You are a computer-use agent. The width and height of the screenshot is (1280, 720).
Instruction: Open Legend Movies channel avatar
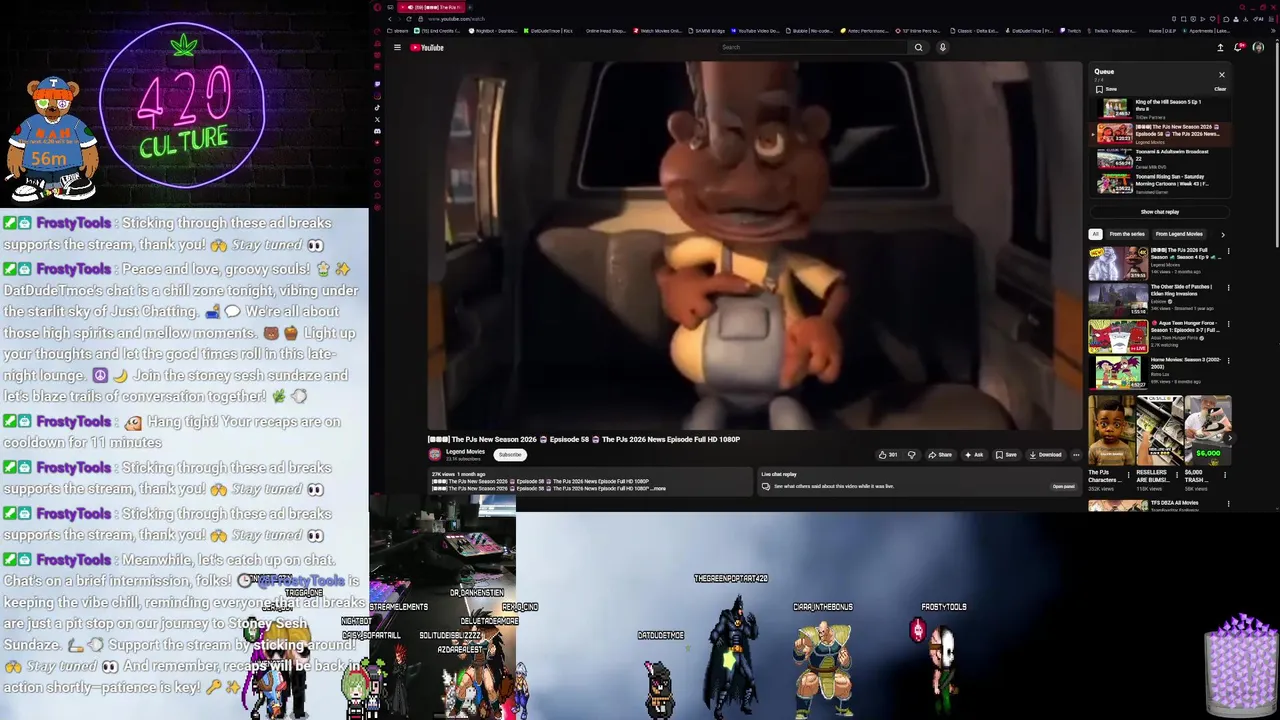(435, 454)
